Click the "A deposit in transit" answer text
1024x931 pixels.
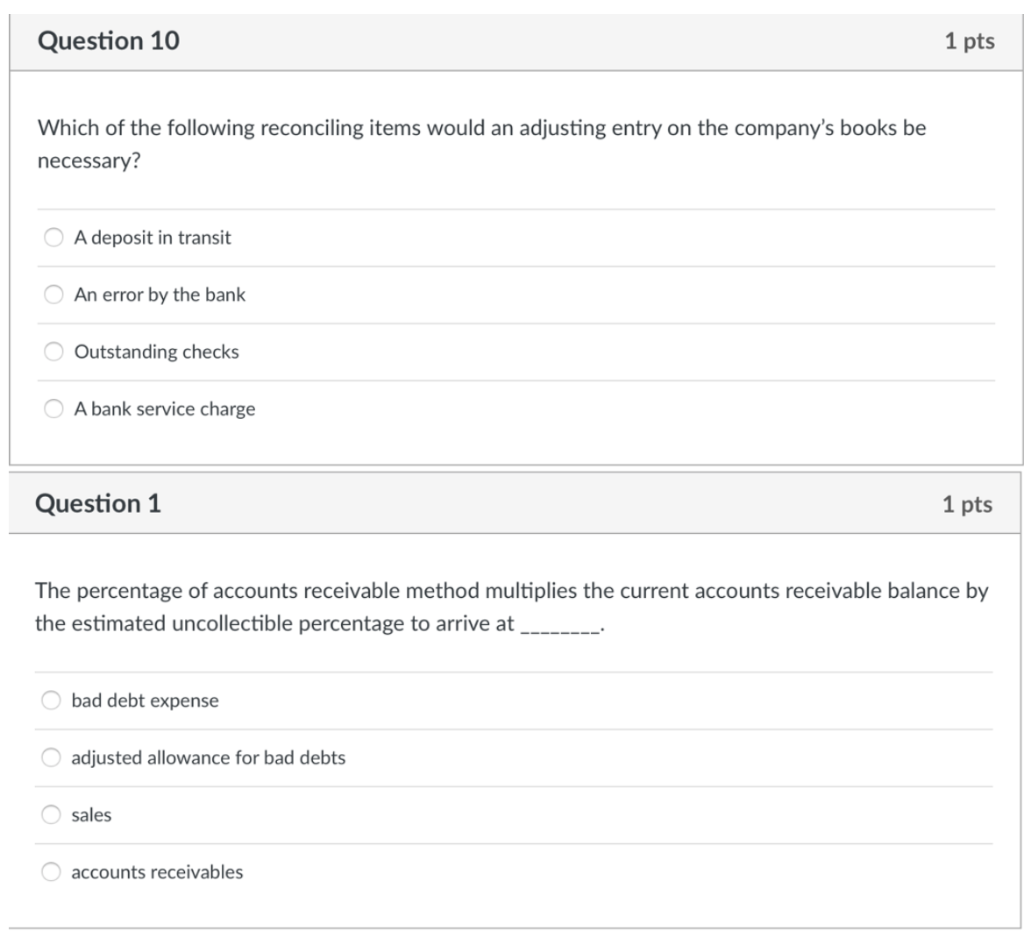point(152,237)
